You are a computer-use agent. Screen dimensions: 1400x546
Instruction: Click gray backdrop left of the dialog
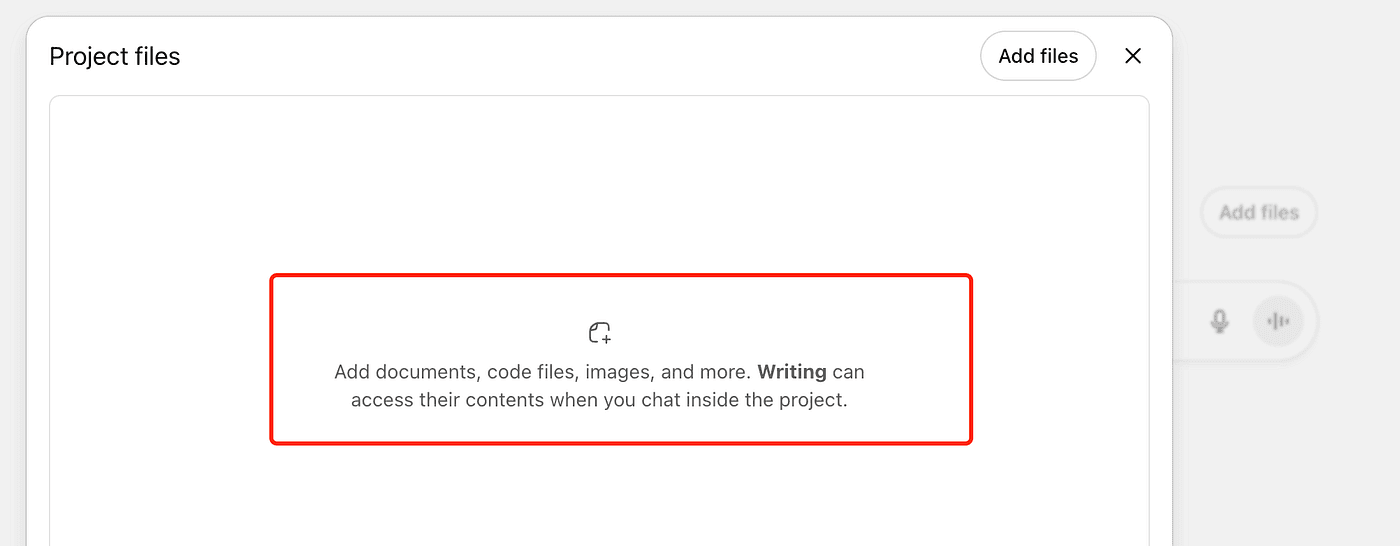(x=12, y=300)
